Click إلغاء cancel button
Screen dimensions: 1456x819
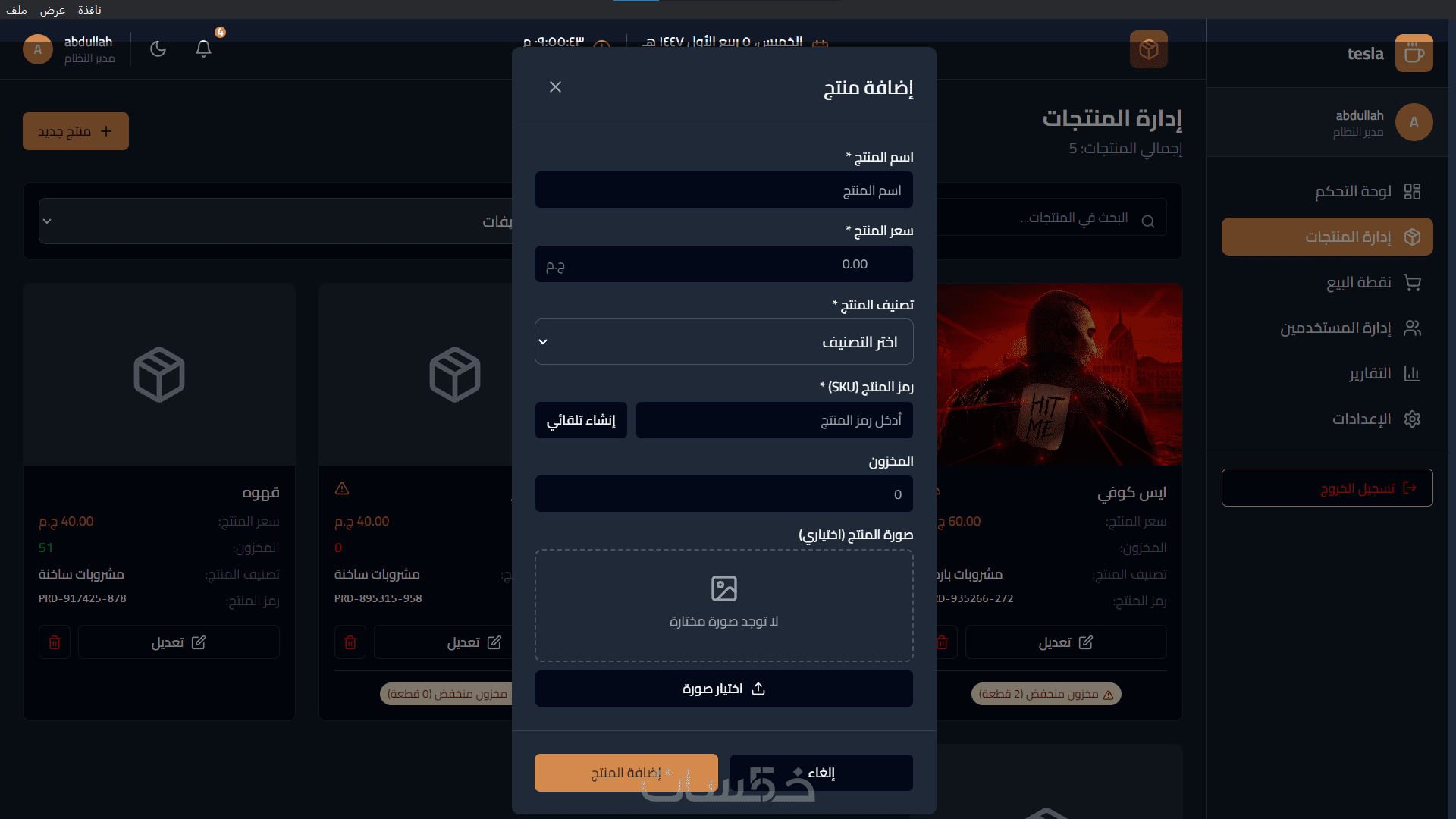click(x=821, y=773)
